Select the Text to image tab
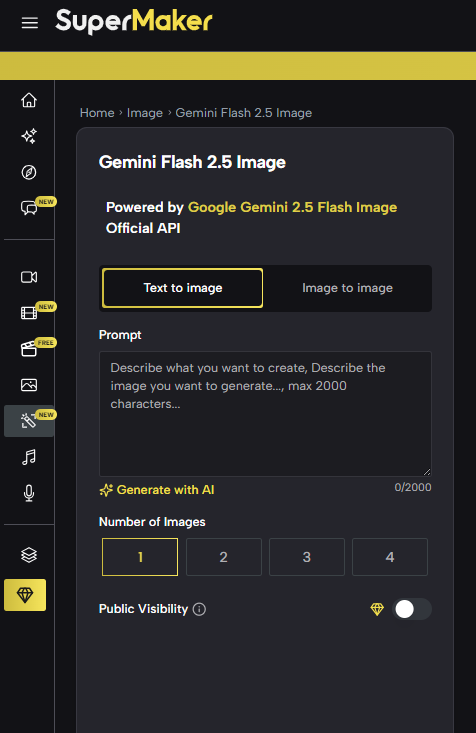 [x=183, y=288]
